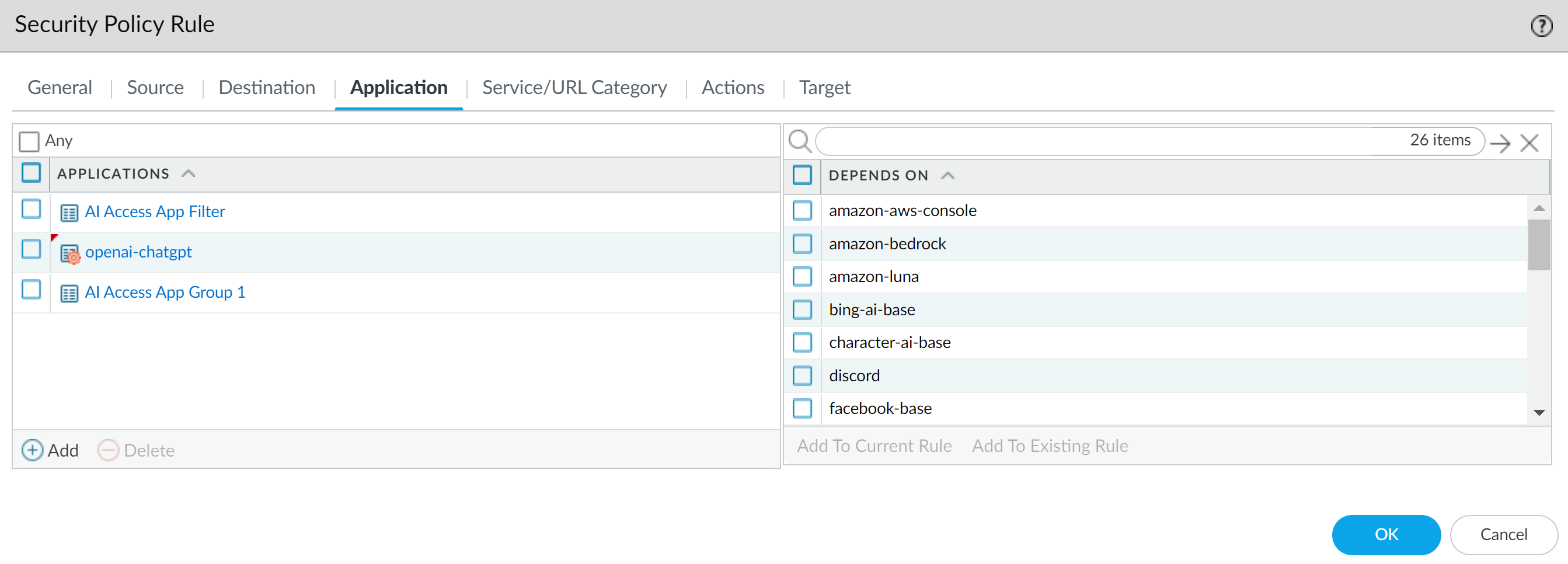Sort by the Applications column arrow
This screenshot has width=1568, height=564.
(x=189, y=174)
